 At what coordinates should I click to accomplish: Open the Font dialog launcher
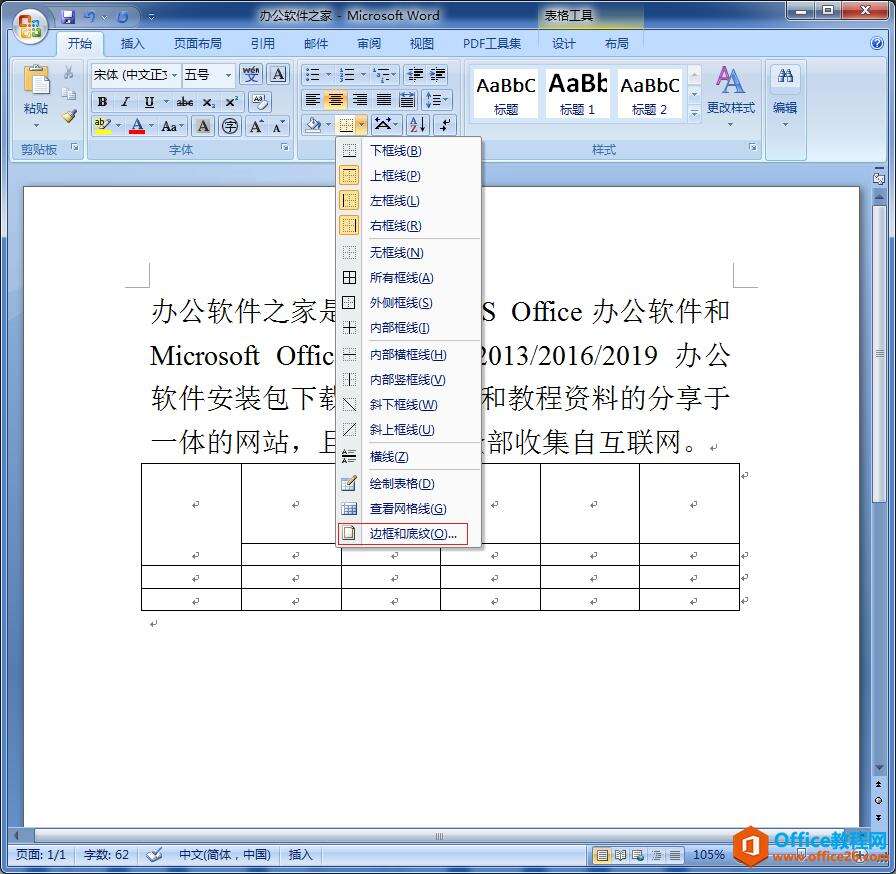click(285, 148)
